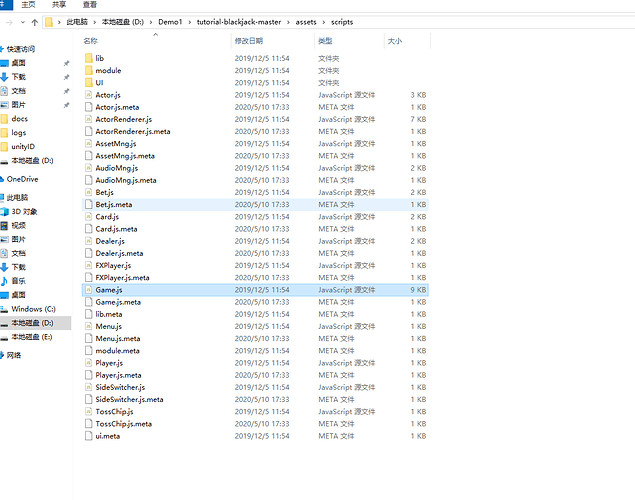Select file named Actor.js.meta
The width and height of the screenshot is (635, 500).
117,107
